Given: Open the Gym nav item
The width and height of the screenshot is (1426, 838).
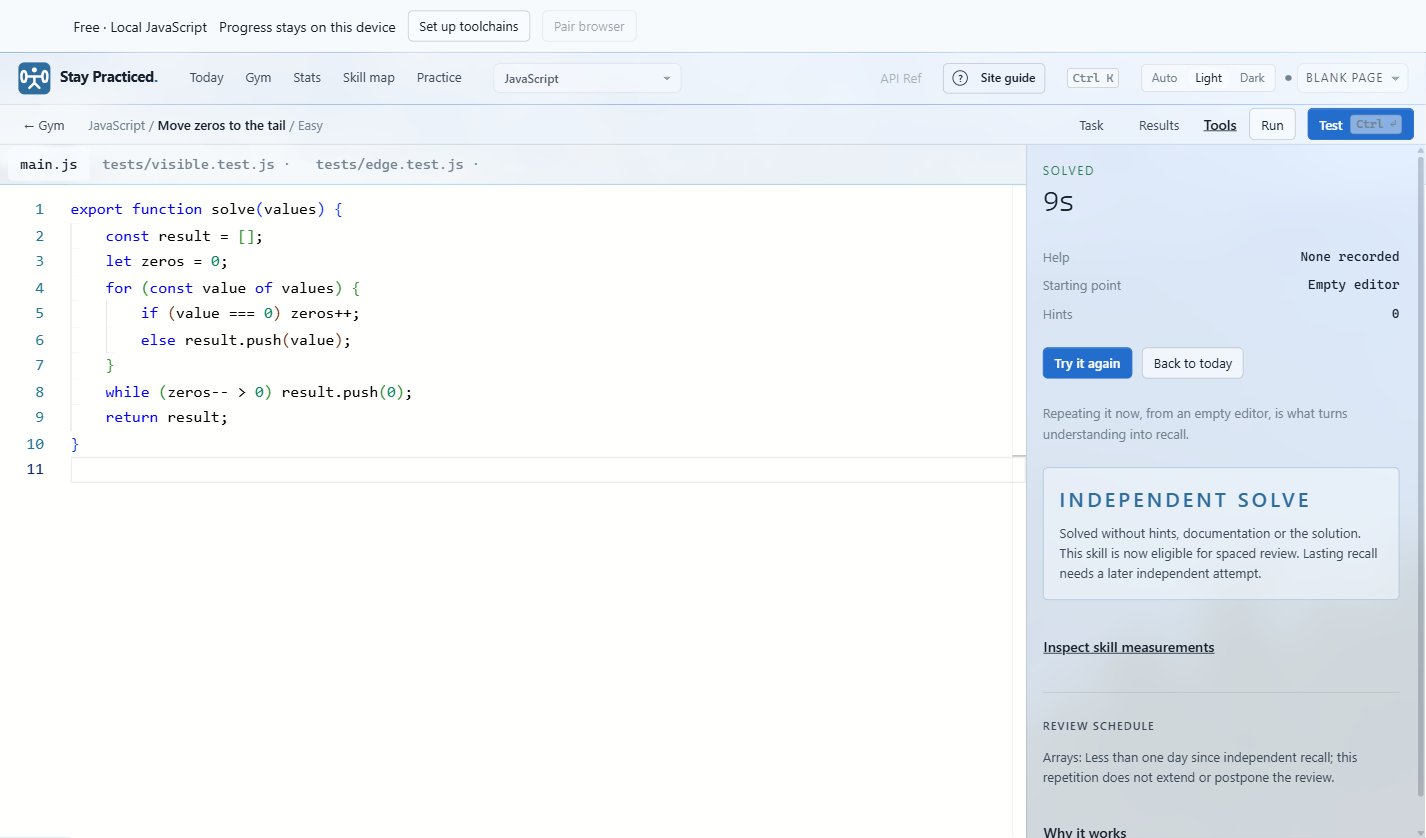Looking at the screenshot, I should click(258, 78).
